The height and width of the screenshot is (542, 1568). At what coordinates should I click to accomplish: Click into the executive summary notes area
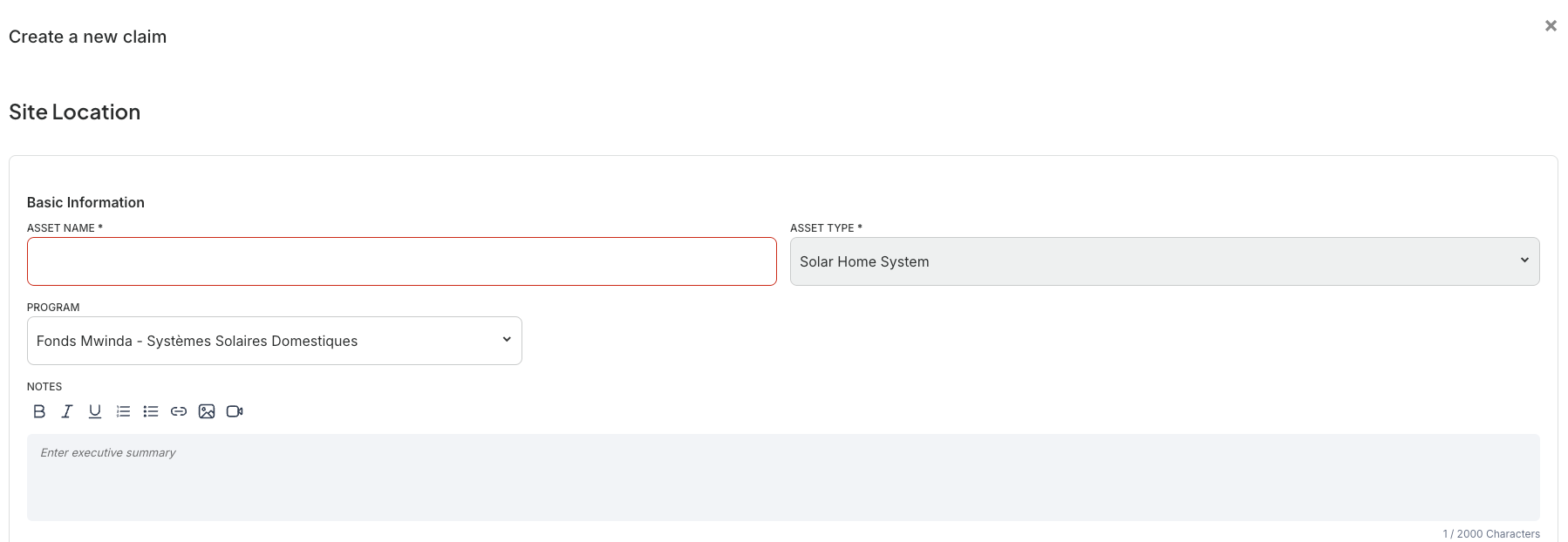coord(783,478)
